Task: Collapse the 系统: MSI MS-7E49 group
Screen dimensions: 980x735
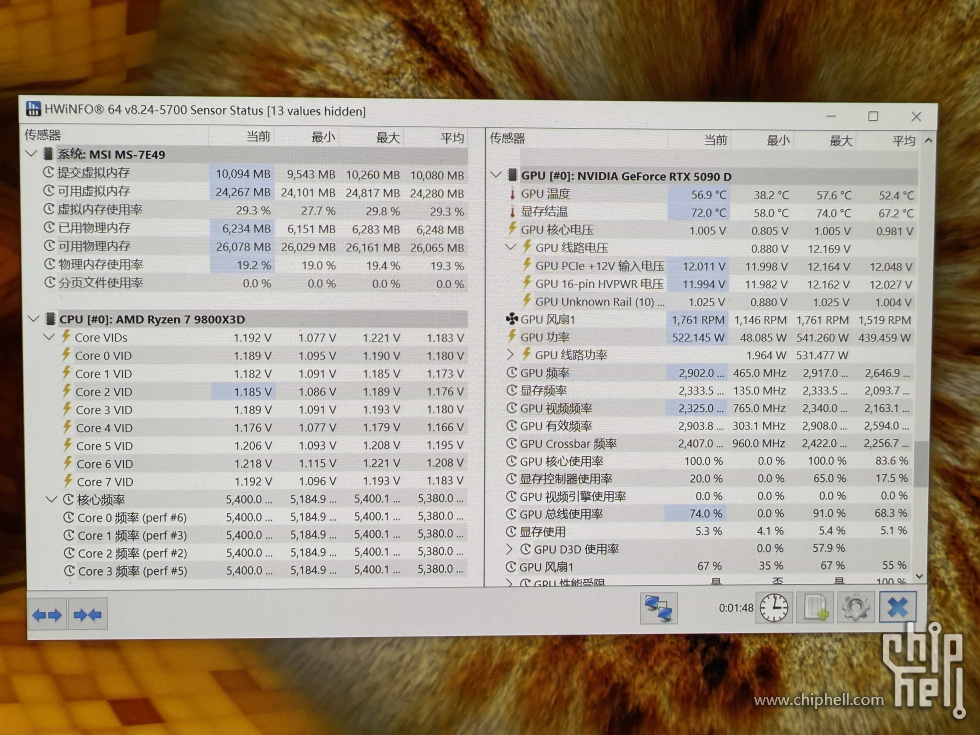Action: pyautogui.click(x=31, y=154)
